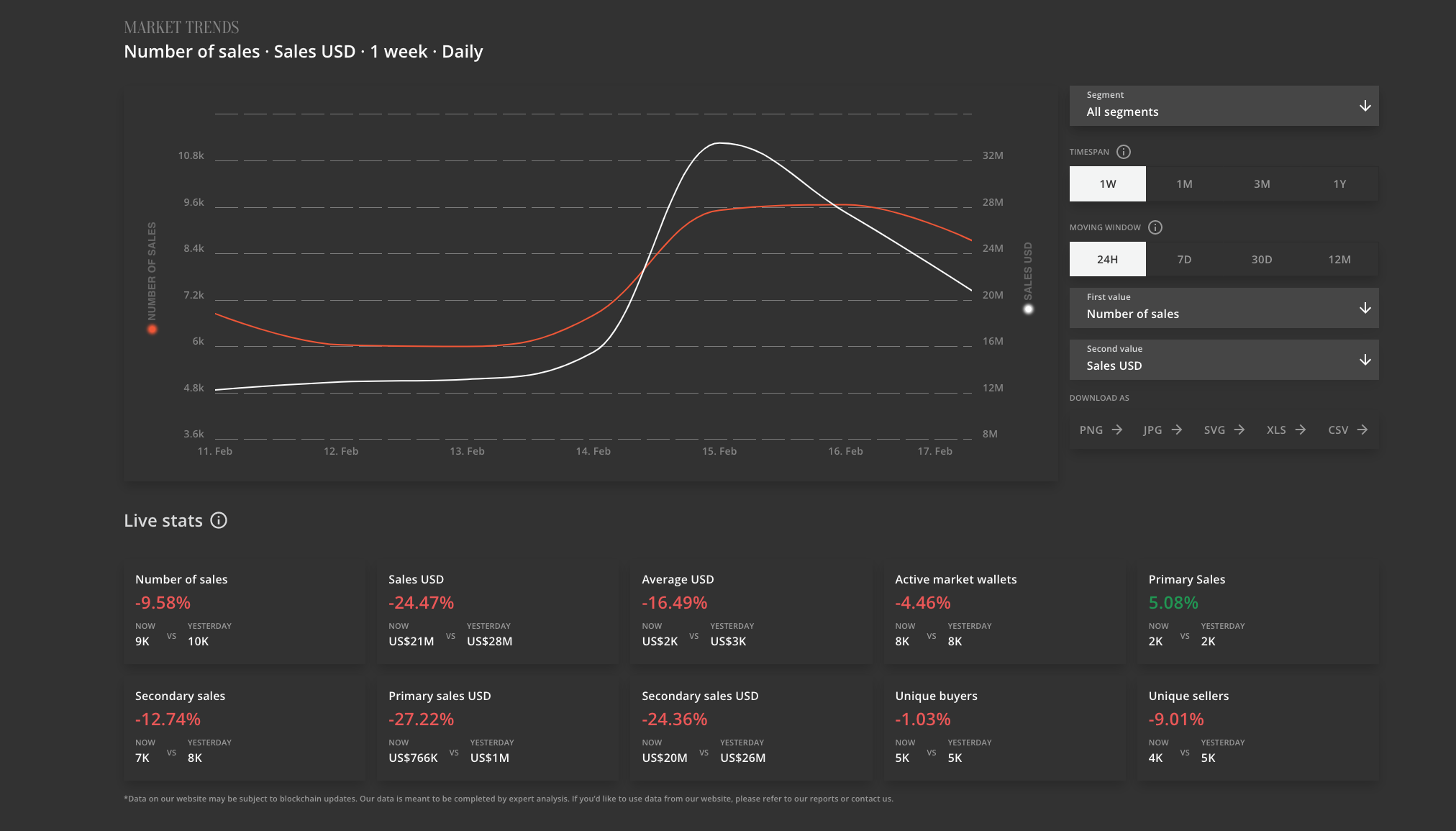Click the Unique sellers stat card
Screen dimensions: 1456x831
click(x=1257, y=729)
